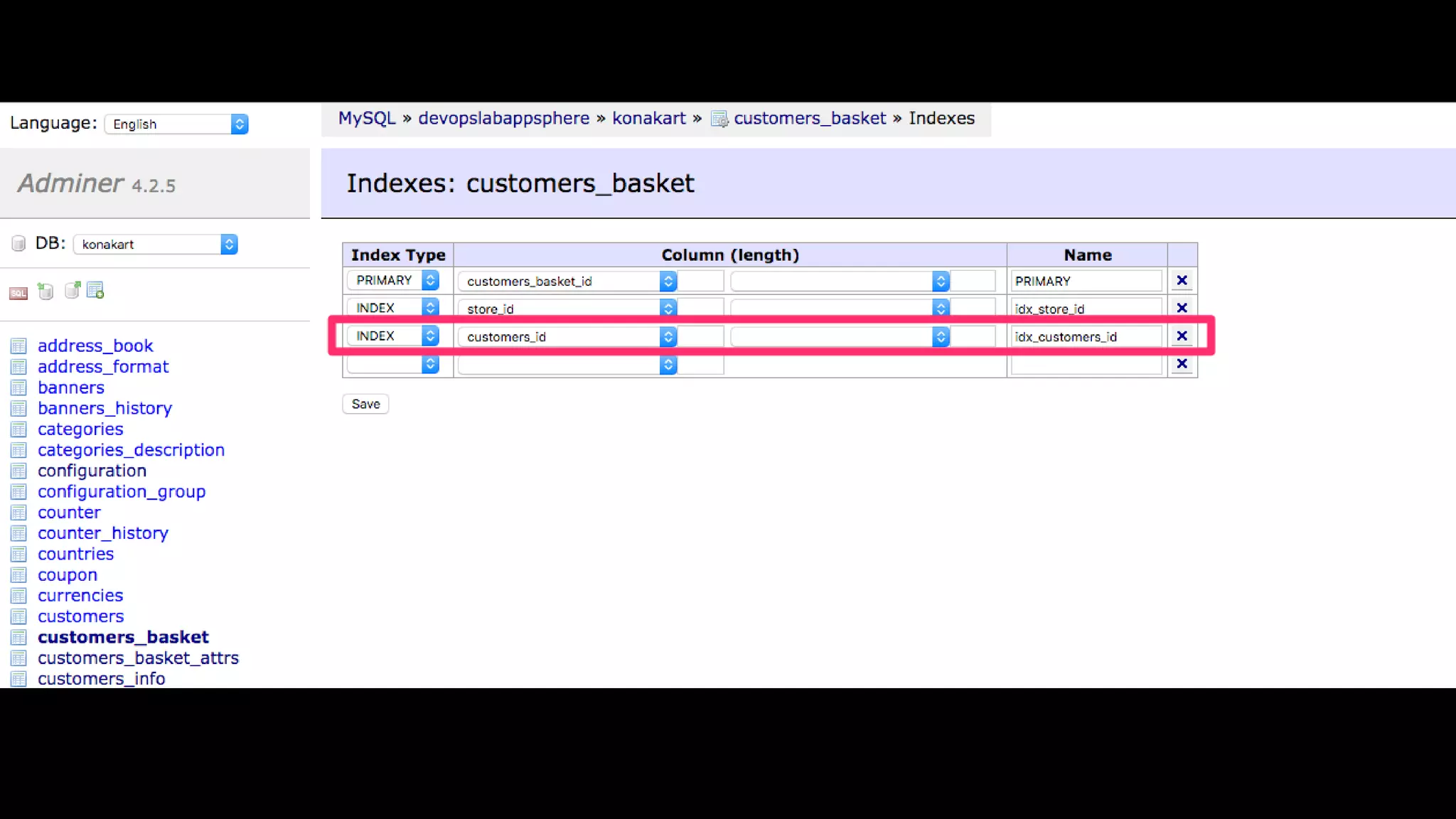Open the DB konakart dropdown

coord(155,245)
